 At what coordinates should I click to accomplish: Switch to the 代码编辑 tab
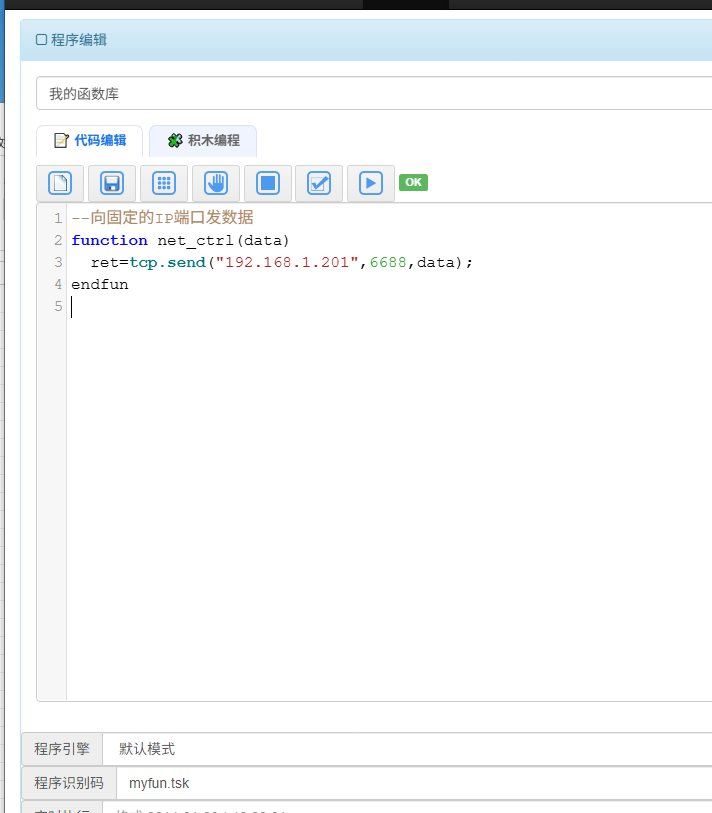click(x=90, y=141)
